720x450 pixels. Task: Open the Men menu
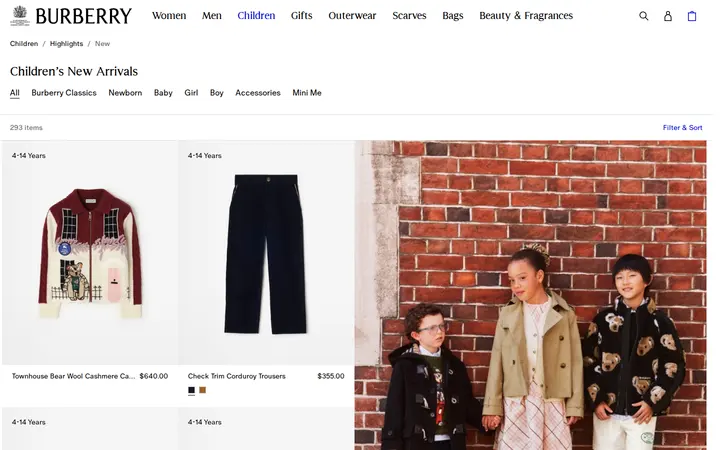coord(212,16)
